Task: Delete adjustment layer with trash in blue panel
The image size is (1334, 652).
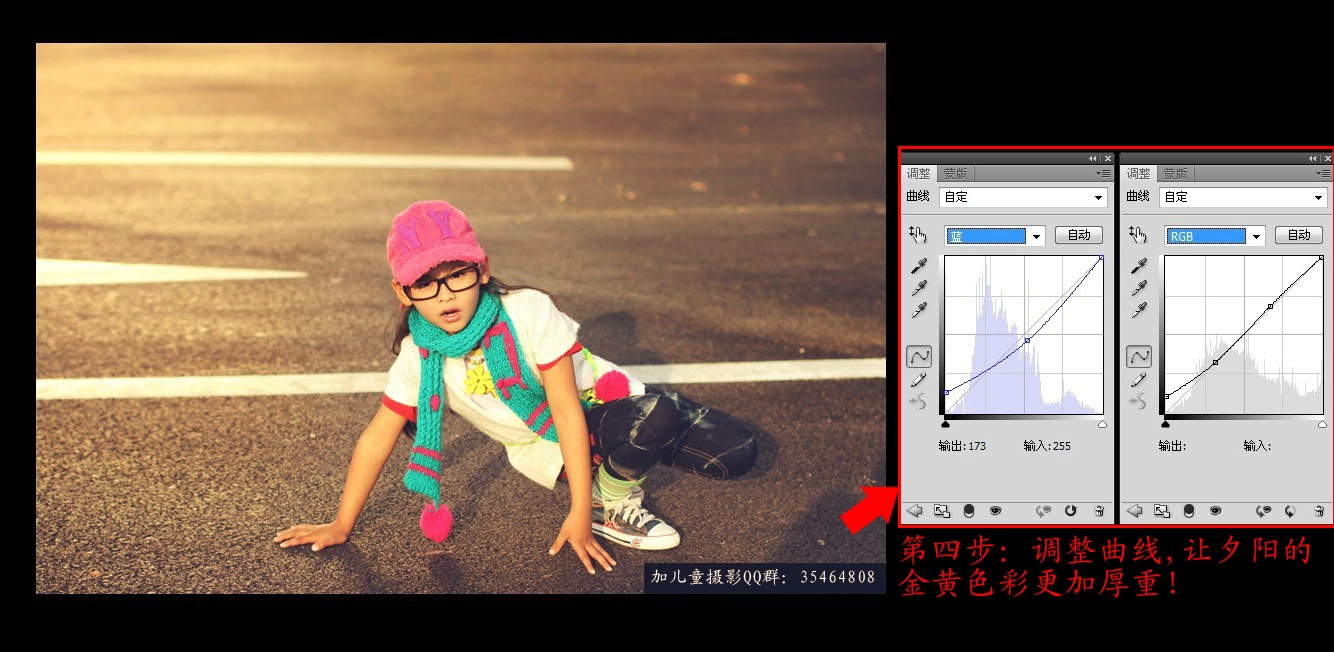Action: (1099, 511)
